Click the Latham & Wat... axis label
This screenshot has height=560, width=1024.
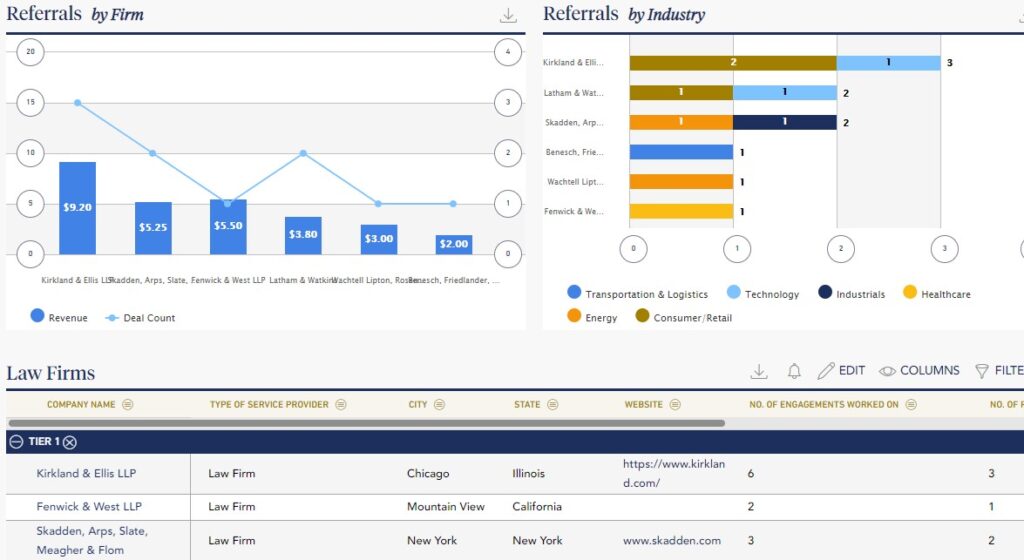(573, 93)
